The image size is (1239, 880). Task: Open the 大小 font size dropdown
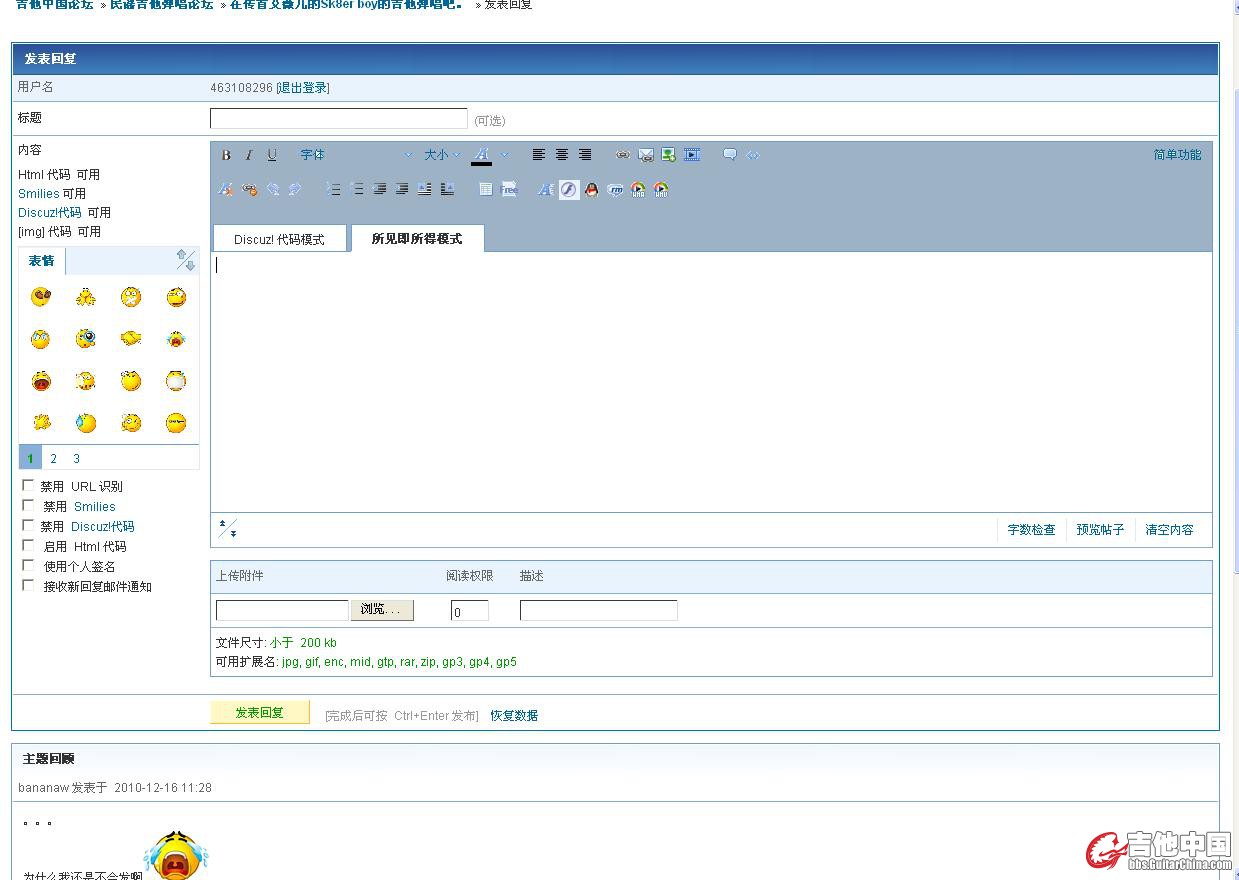pos(441,155)
